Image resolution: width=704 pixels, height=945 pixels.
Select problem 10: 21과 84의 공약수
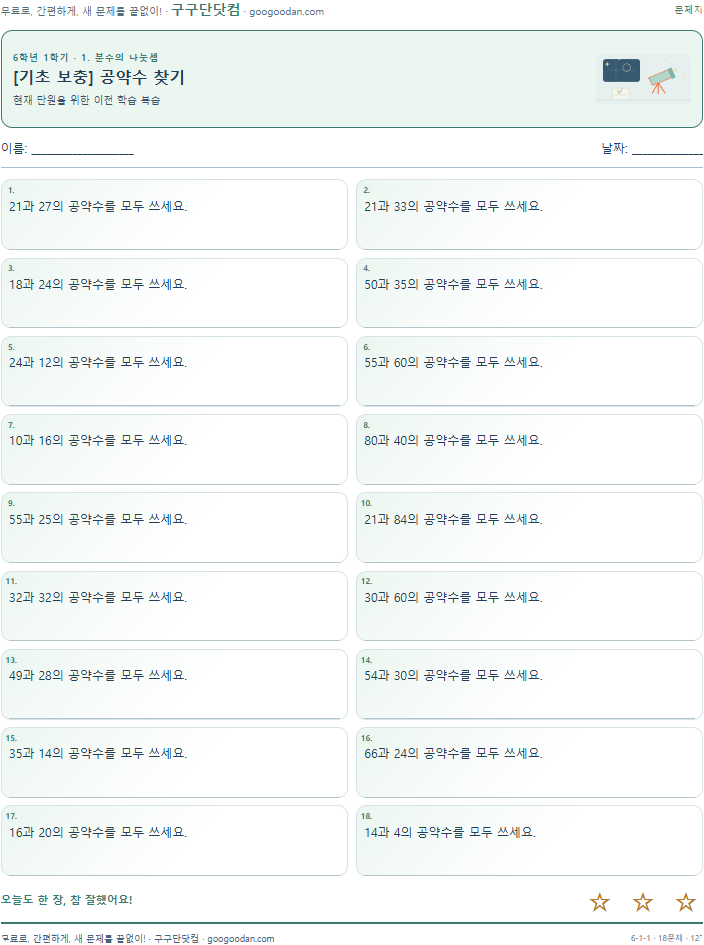pyautogui.click(x=529, y=527)
